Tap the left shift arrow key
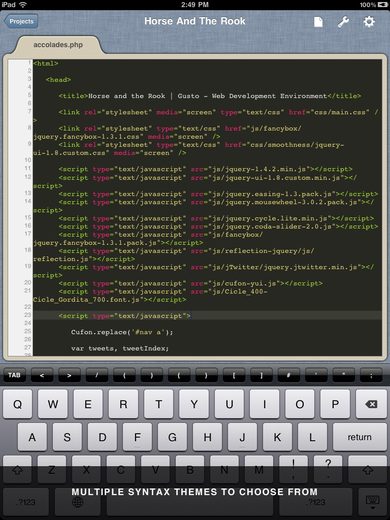Image resolution: width=390 pixels, height=520 pixels. click(x=17, y=470)
